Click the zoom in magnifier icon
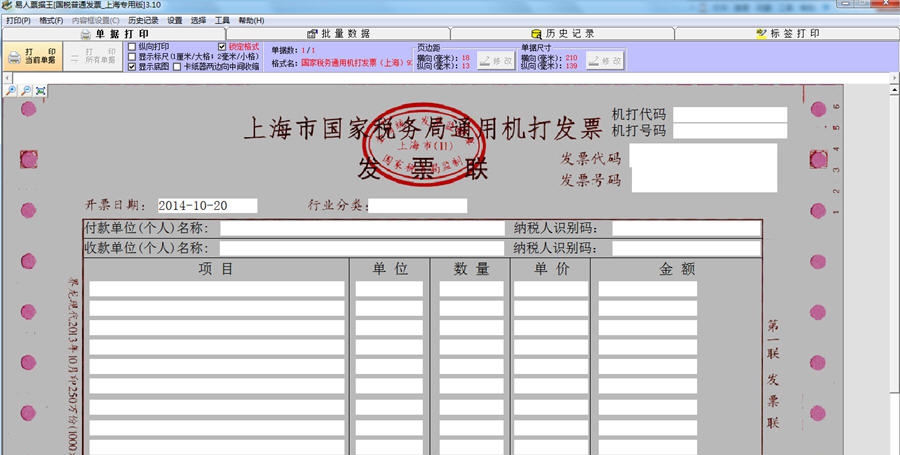 pyautogui.click(x=11, y=91)
